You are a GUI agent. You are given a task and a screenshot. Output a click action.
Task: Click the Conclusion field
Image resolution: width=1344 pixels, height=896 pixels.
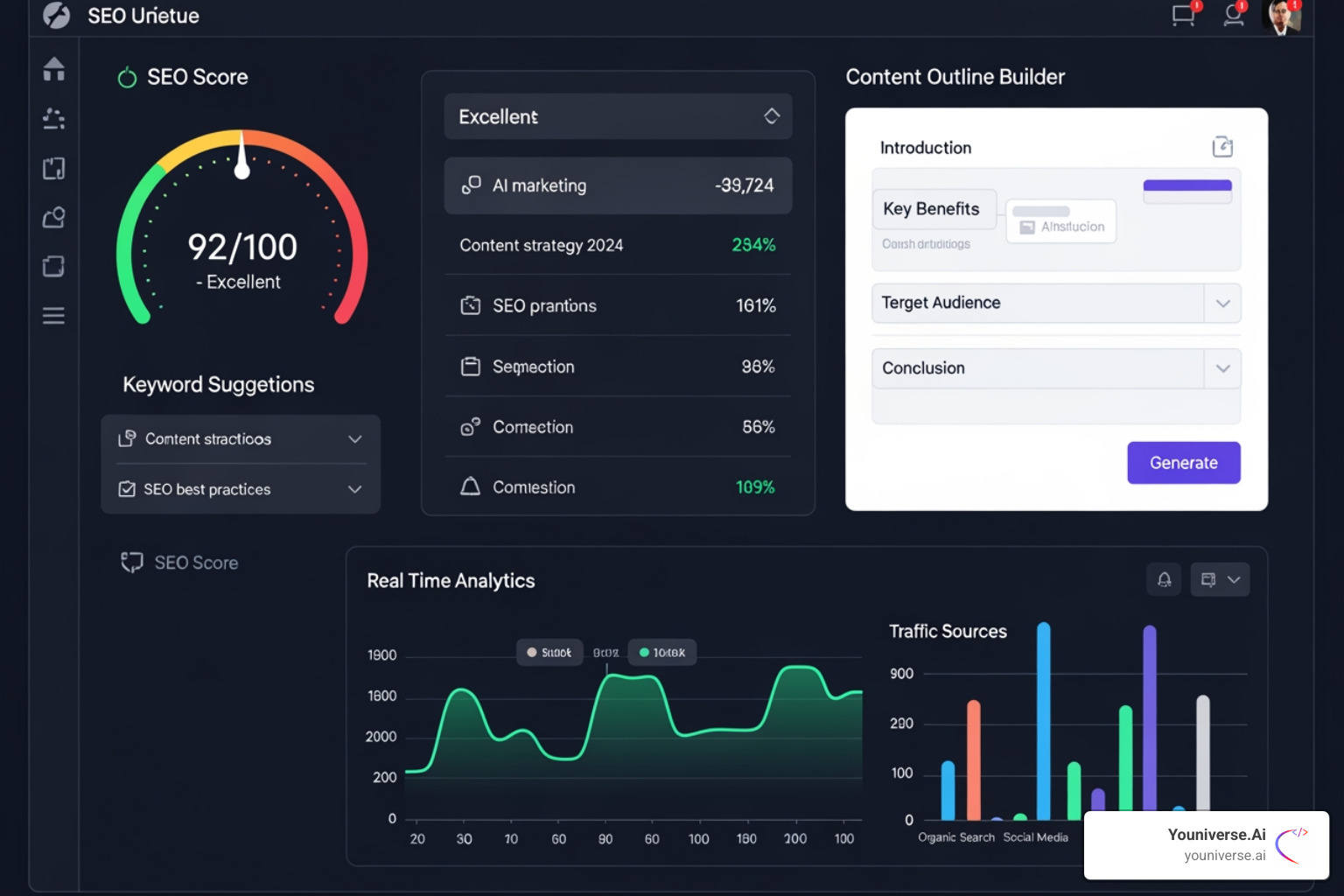pos(1056,368)
